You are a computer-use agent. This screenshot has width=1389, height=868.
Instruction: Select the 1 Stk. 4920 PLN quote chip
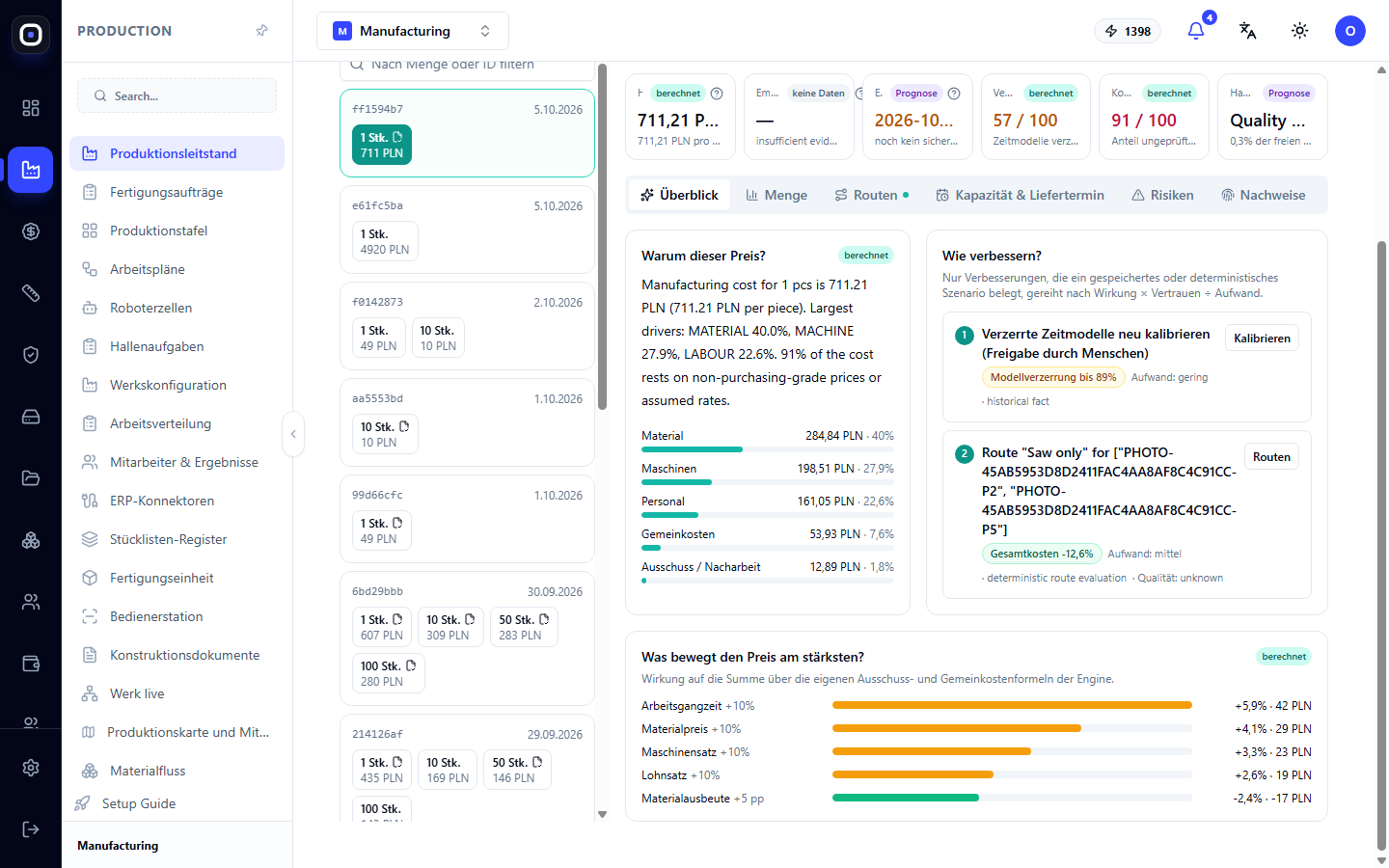click(x=385, y=241)
